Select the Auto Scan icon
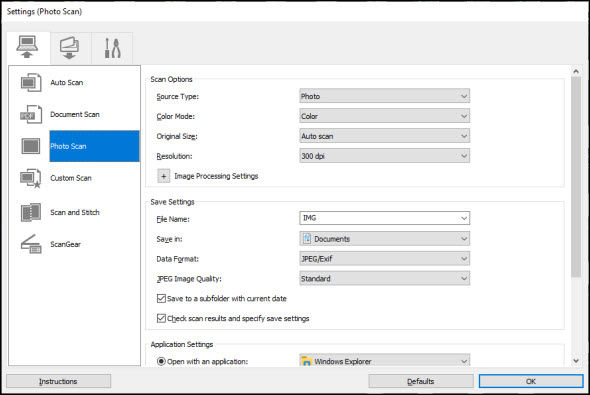This screenshot has height=395, width=590. (x=31, y=82)
